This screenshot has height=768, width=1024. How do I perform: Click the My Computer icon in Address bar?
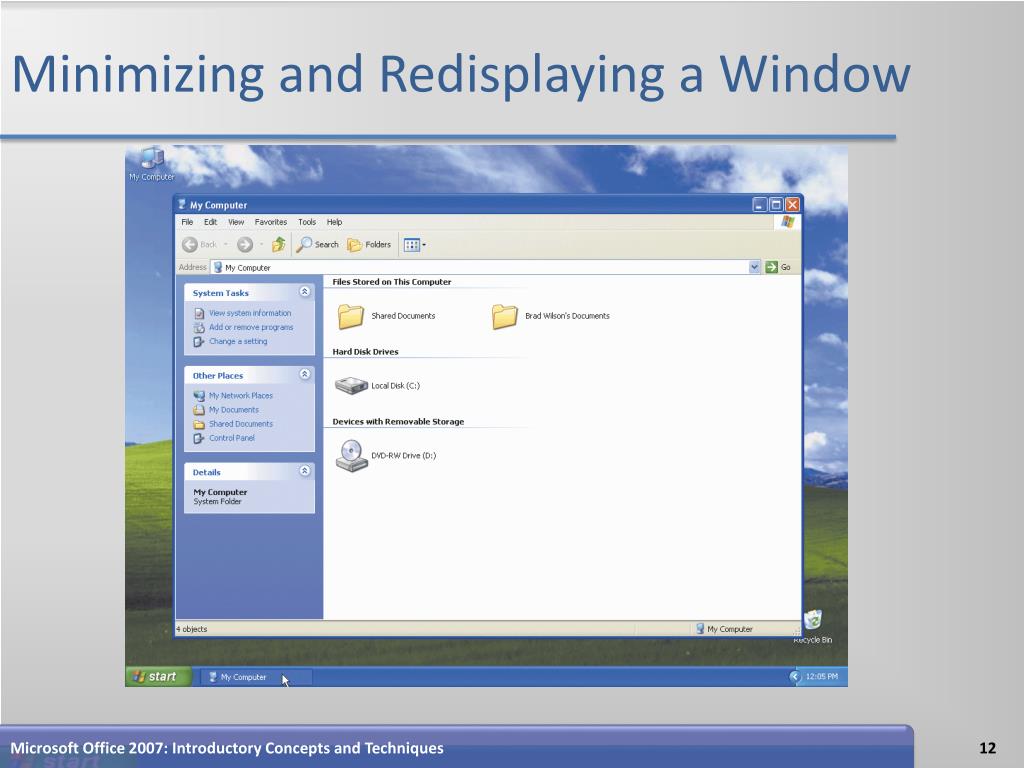218,267
